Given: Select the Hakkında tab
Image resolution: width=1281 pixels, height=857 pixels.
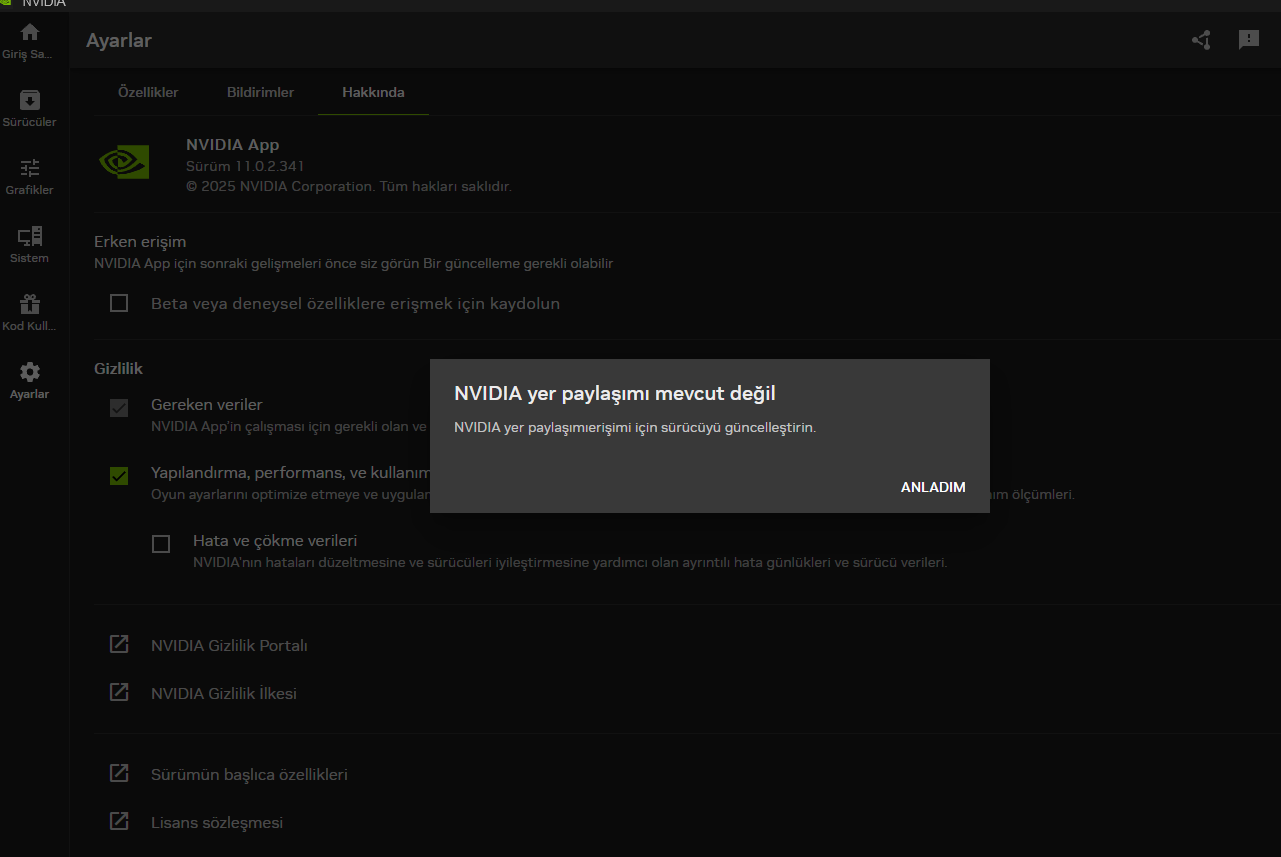Looking at the screenshot, I should 373,92.
